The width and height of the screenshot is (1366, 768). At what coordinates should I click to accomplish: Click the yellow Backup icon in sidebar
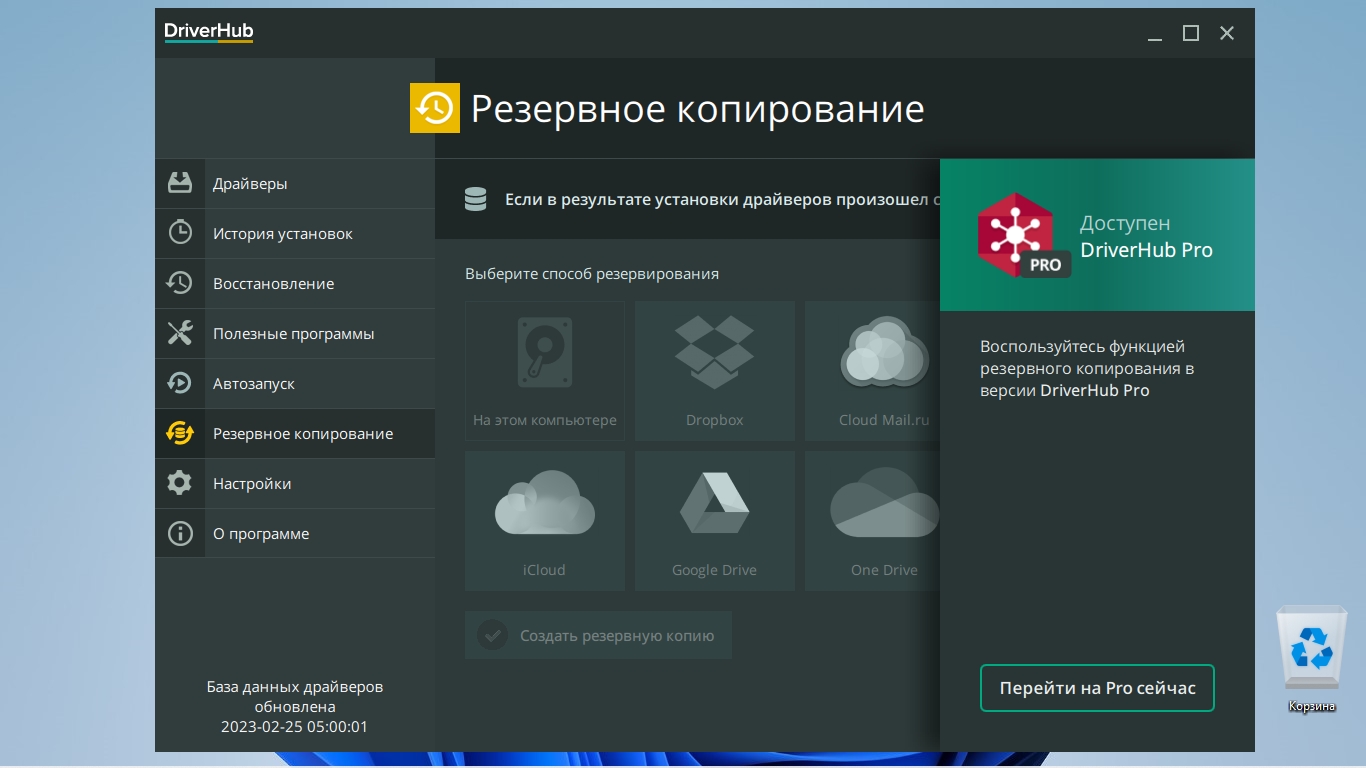pyautogui.click(x=180, y=433)
